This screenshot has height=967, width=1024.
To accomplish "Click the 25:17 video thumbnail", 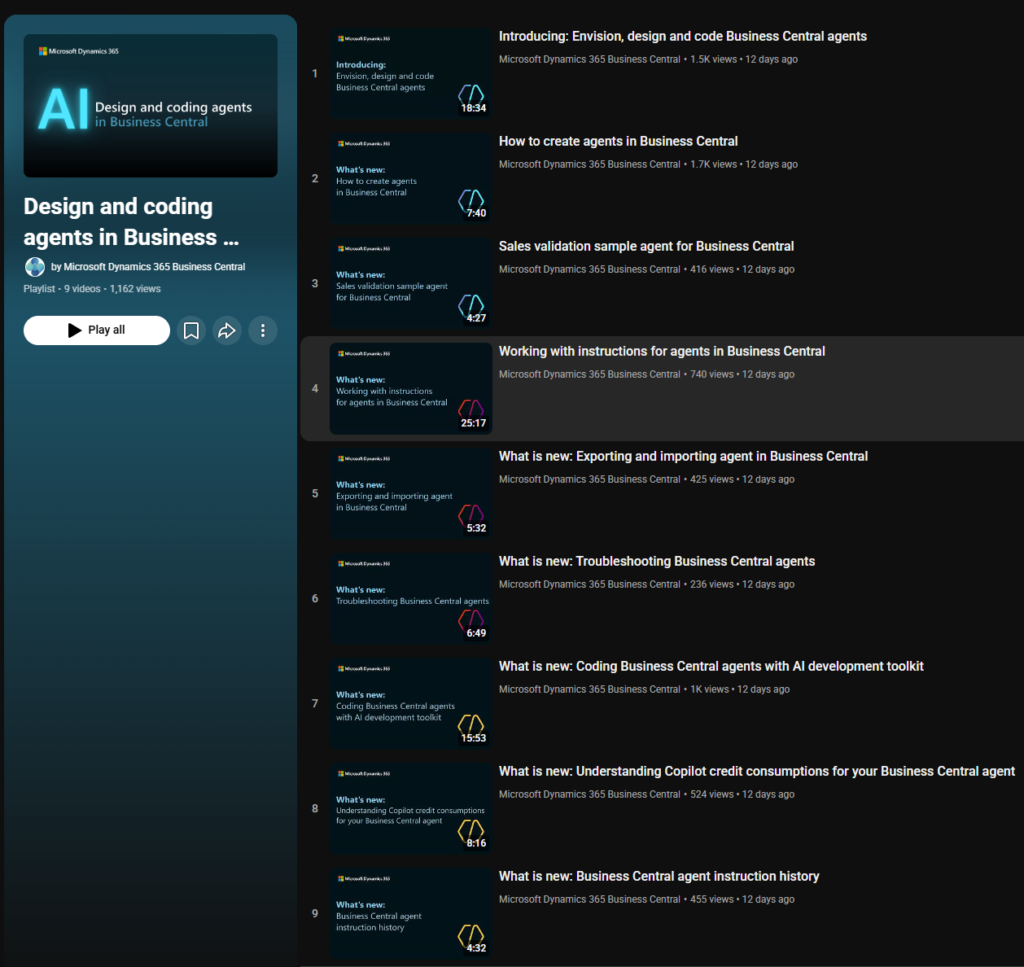I will 410,390.
